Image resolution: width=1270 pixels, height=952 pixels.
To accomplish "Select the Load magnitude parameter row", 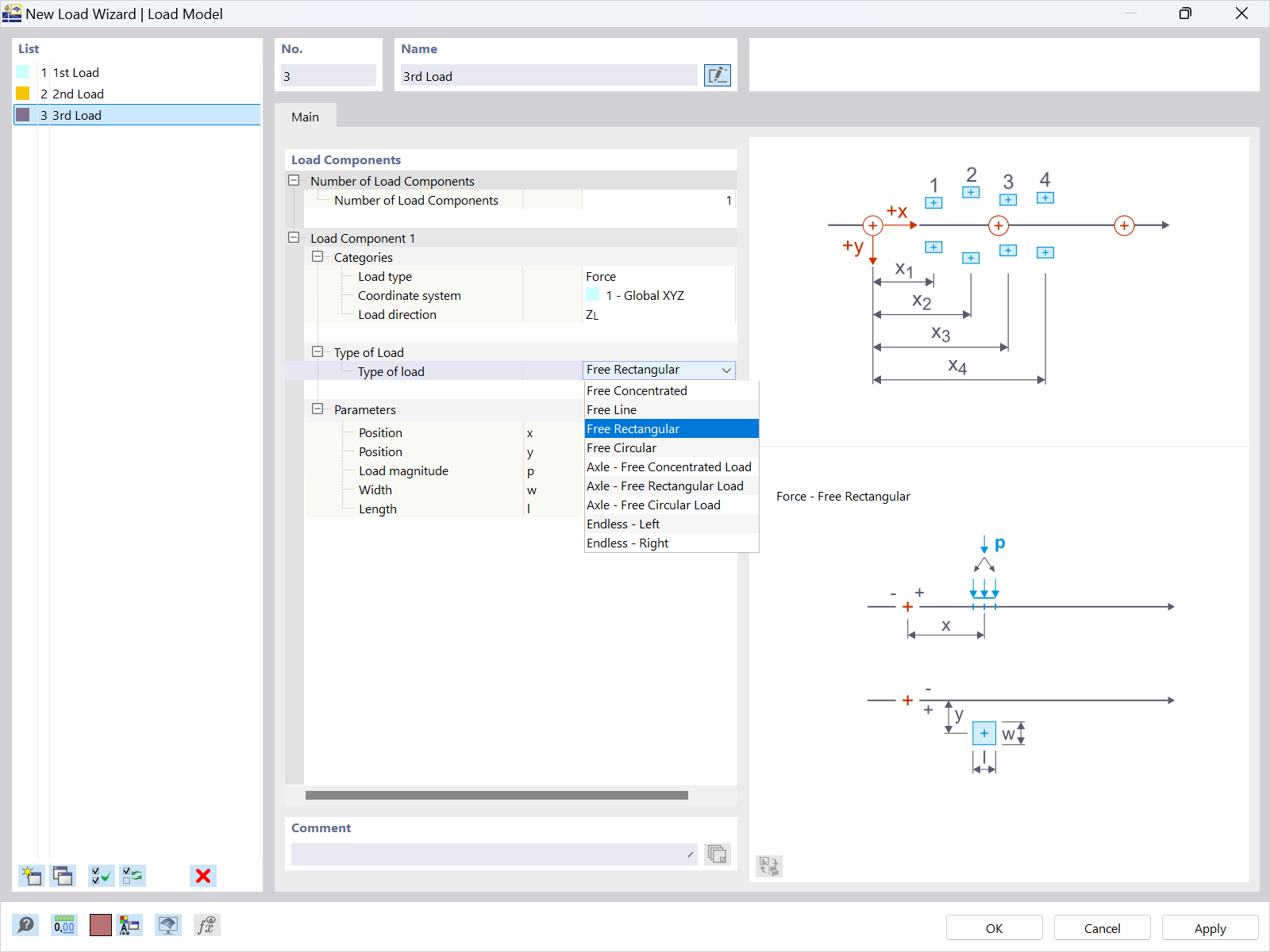I will click(x=444, y=470).
